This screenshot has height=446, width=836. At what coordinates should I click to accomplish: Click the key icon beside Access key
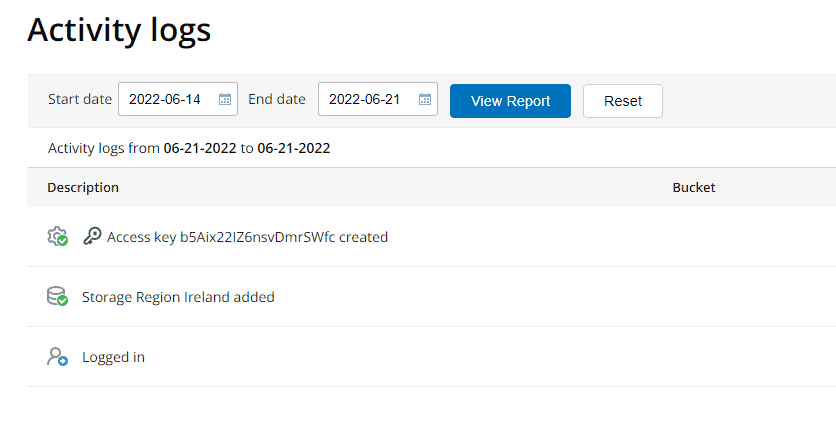click(x=92, y=236)
